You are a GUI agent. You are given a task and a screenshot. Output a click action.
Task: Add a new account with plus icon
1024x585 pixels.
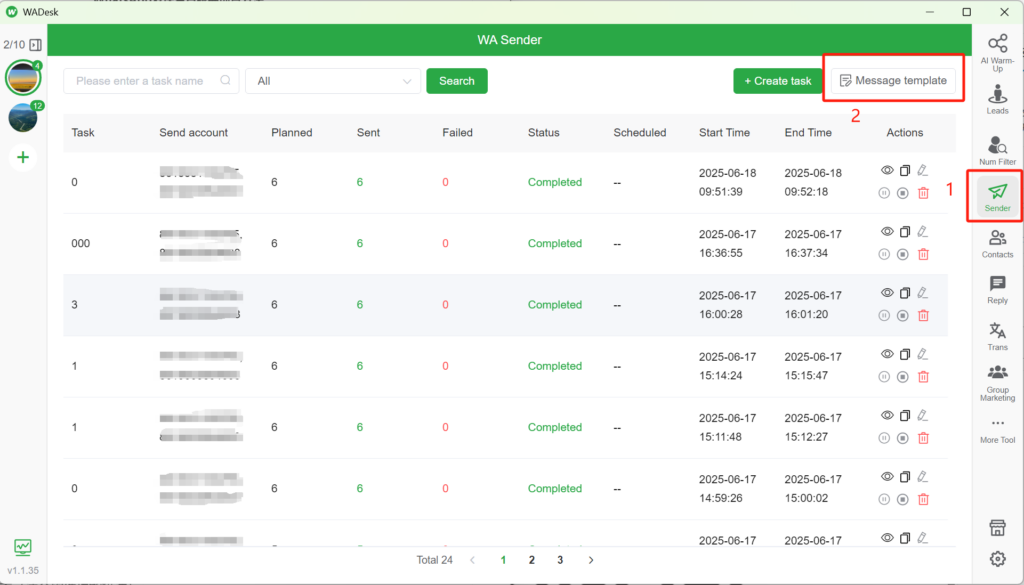tap(23, 157)
